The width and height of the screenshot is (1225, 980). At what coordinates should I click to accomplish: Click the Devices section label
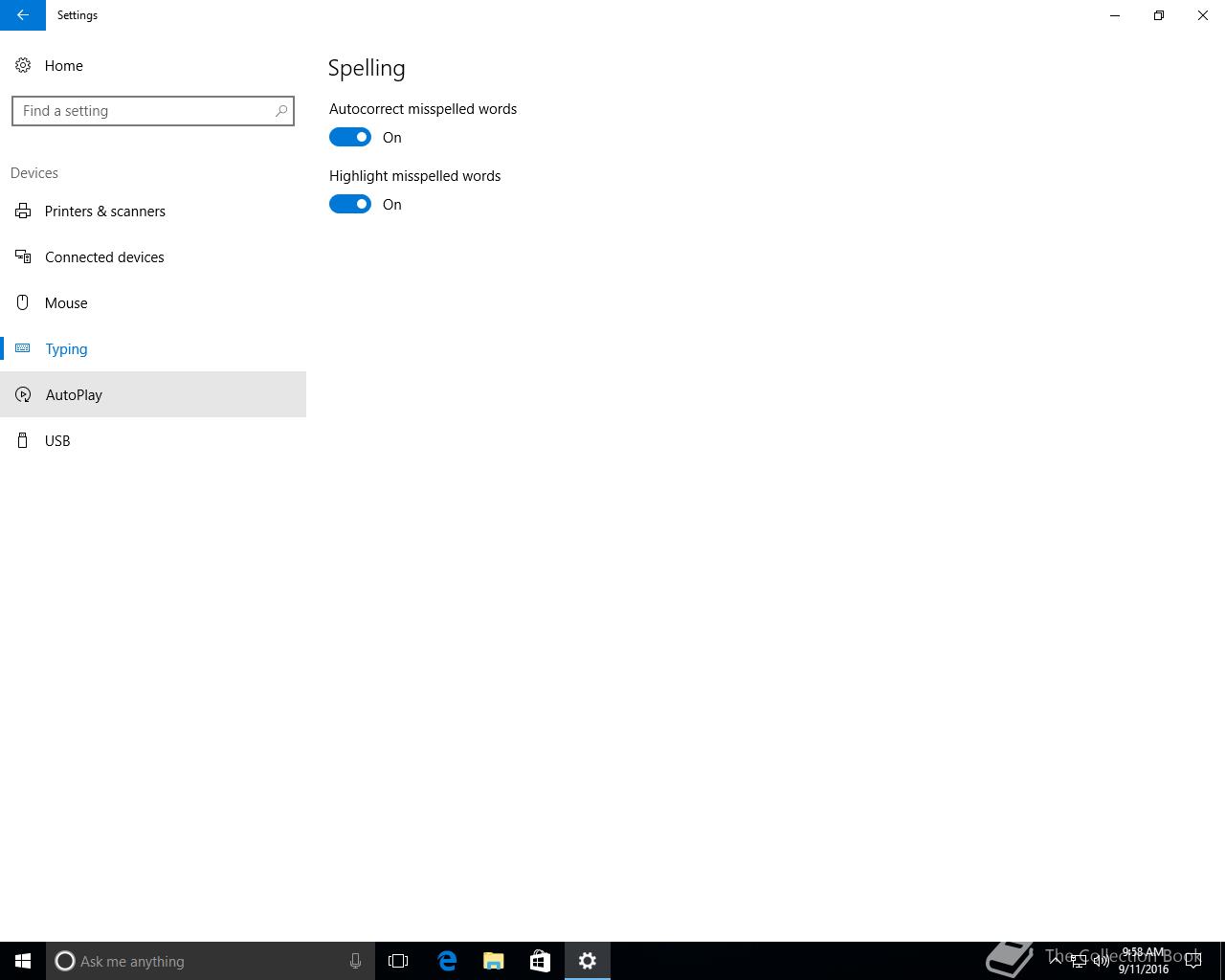34,173
